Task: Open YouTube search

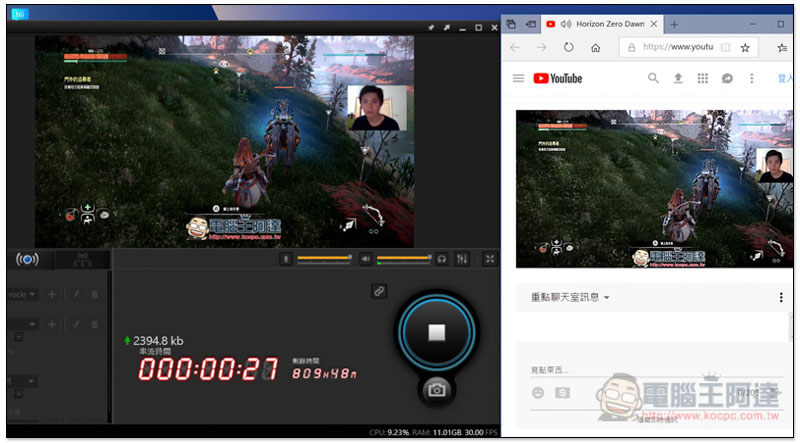Action: [x=653, y=78]
